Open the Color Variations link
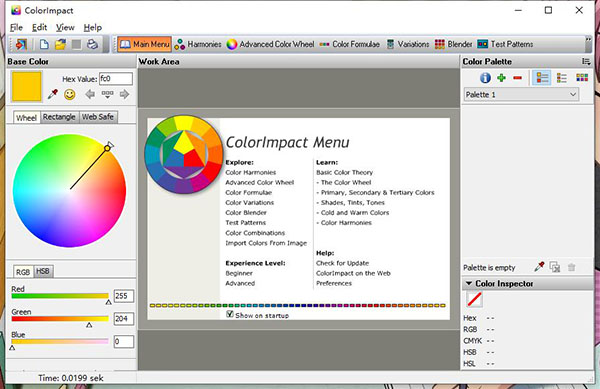Screen dimensions: 600x389 (x=249, y=203)
